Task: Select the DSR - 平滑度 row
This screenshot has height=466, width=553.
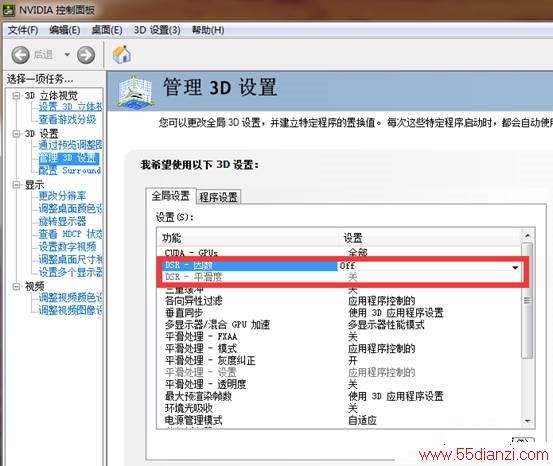Action: pyautogui.click(x=340, y=277)
